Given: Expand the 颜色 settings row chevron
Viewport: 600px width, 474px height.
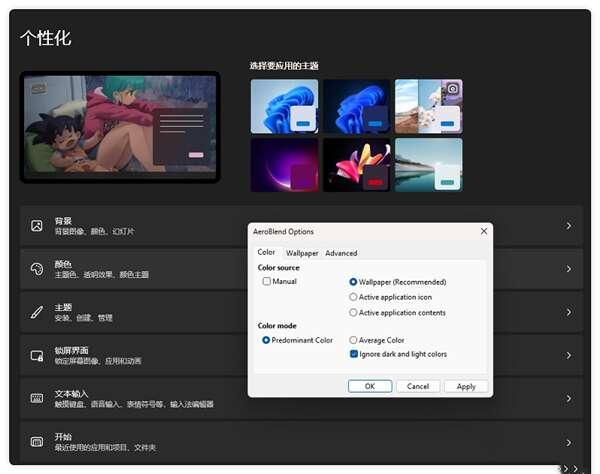Looking at the screenshot, I should click(x=569, y=269).
